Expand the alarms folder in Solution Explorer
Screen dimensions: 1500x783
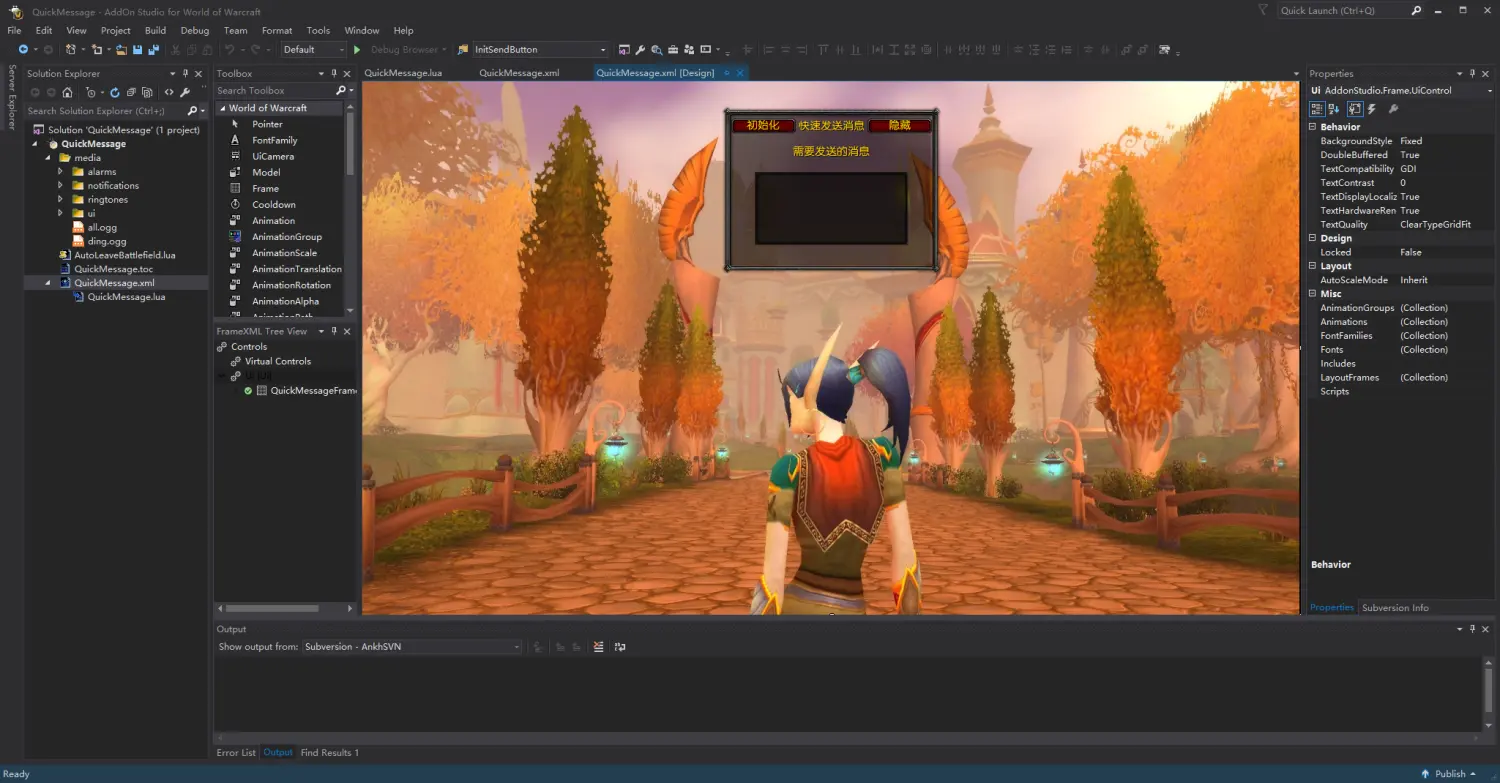[61, 172]
